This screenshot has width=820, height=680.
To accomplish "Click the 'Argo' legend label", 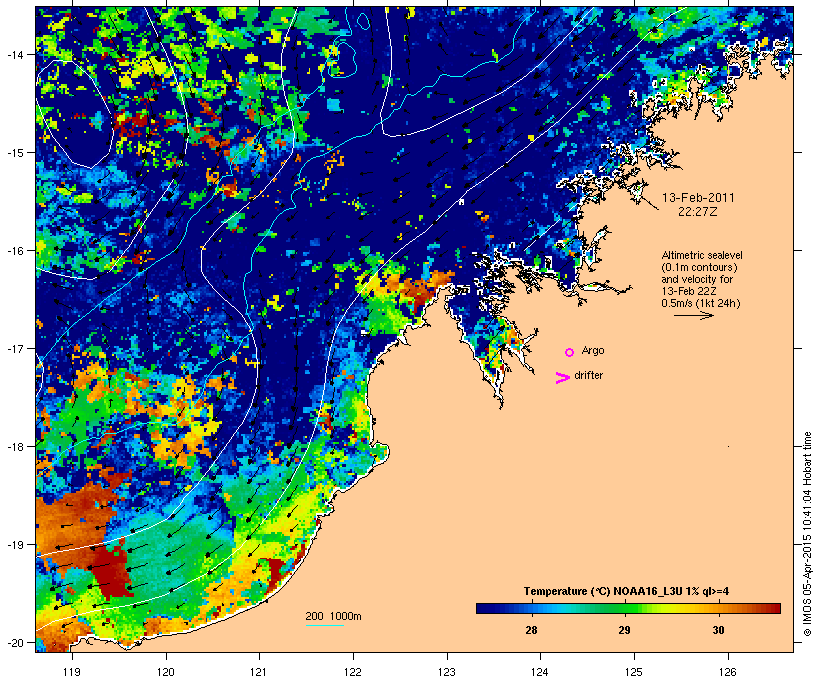I will [x=593, y=351].
